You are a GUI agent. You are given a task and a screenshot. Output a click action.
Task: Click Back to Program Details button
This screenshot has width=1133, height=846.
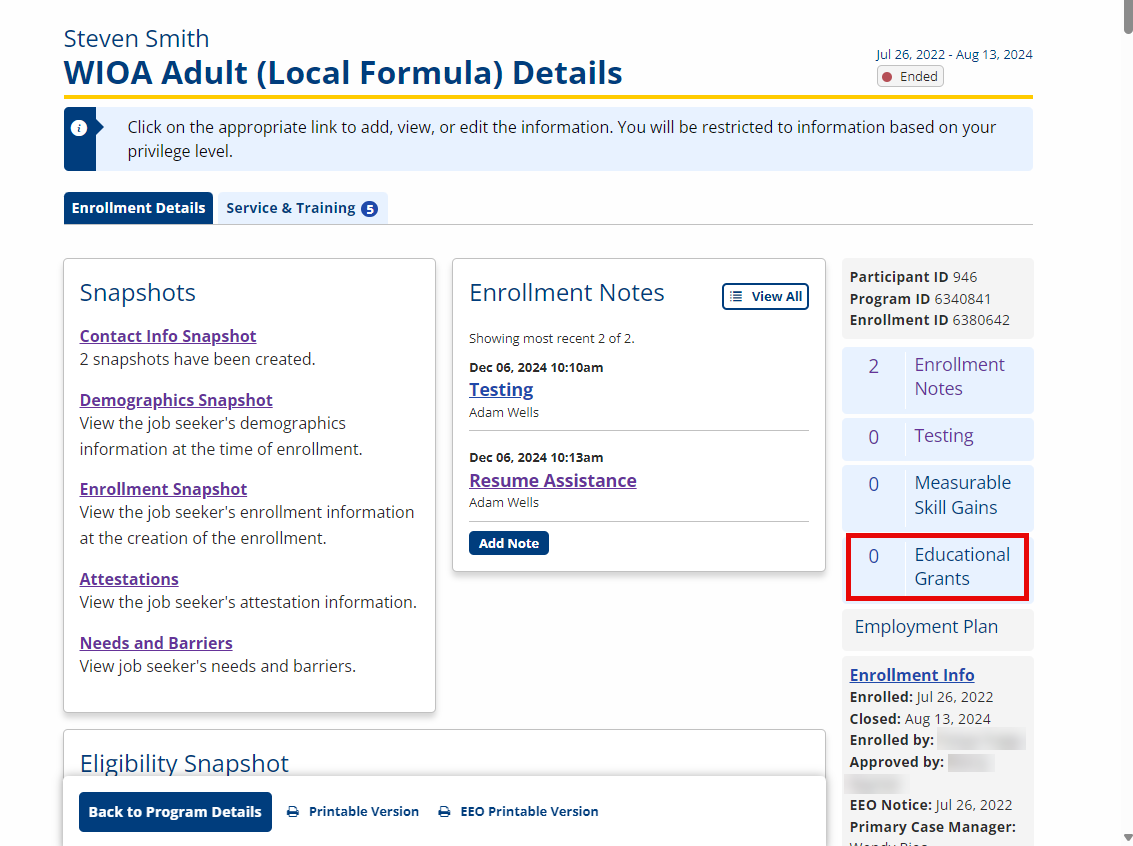tap(175, 812)
